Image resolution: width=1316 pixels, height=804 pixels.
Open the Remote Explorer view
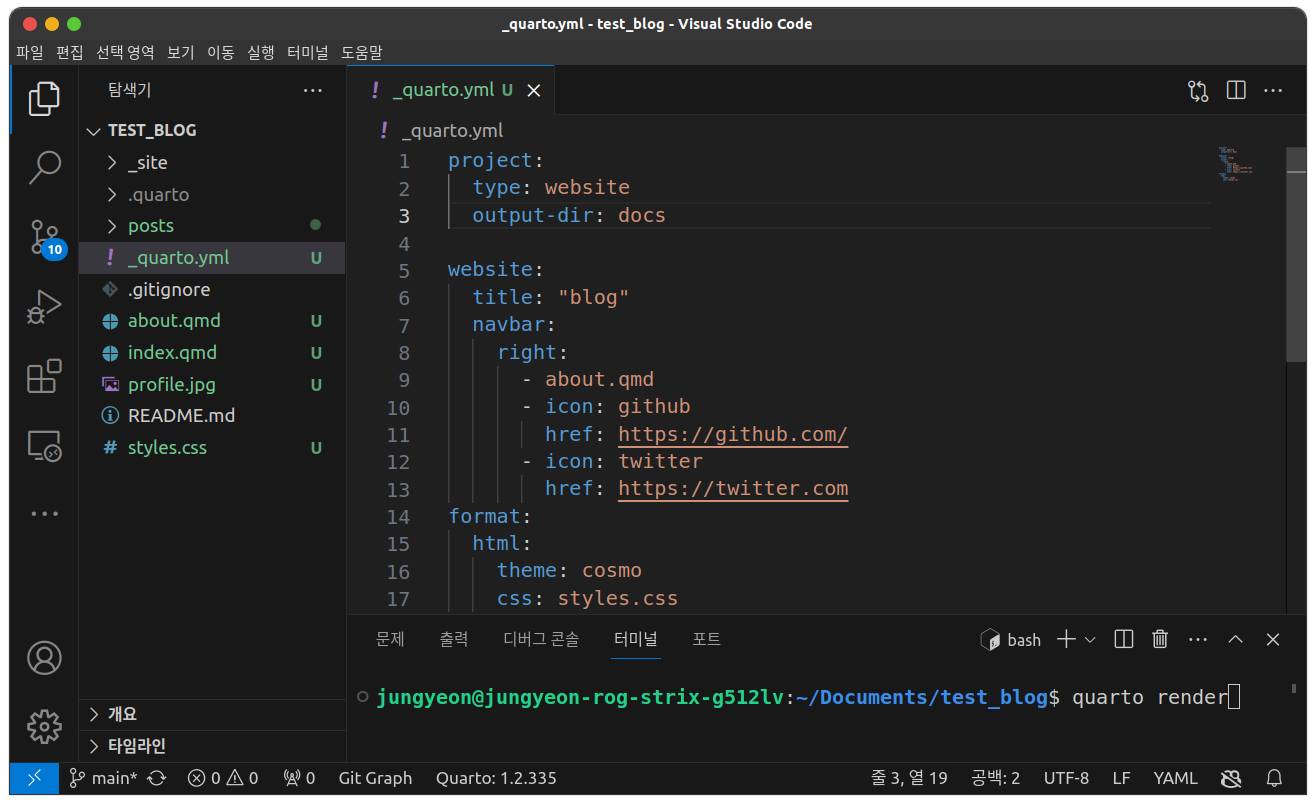[x=44, y=446]
